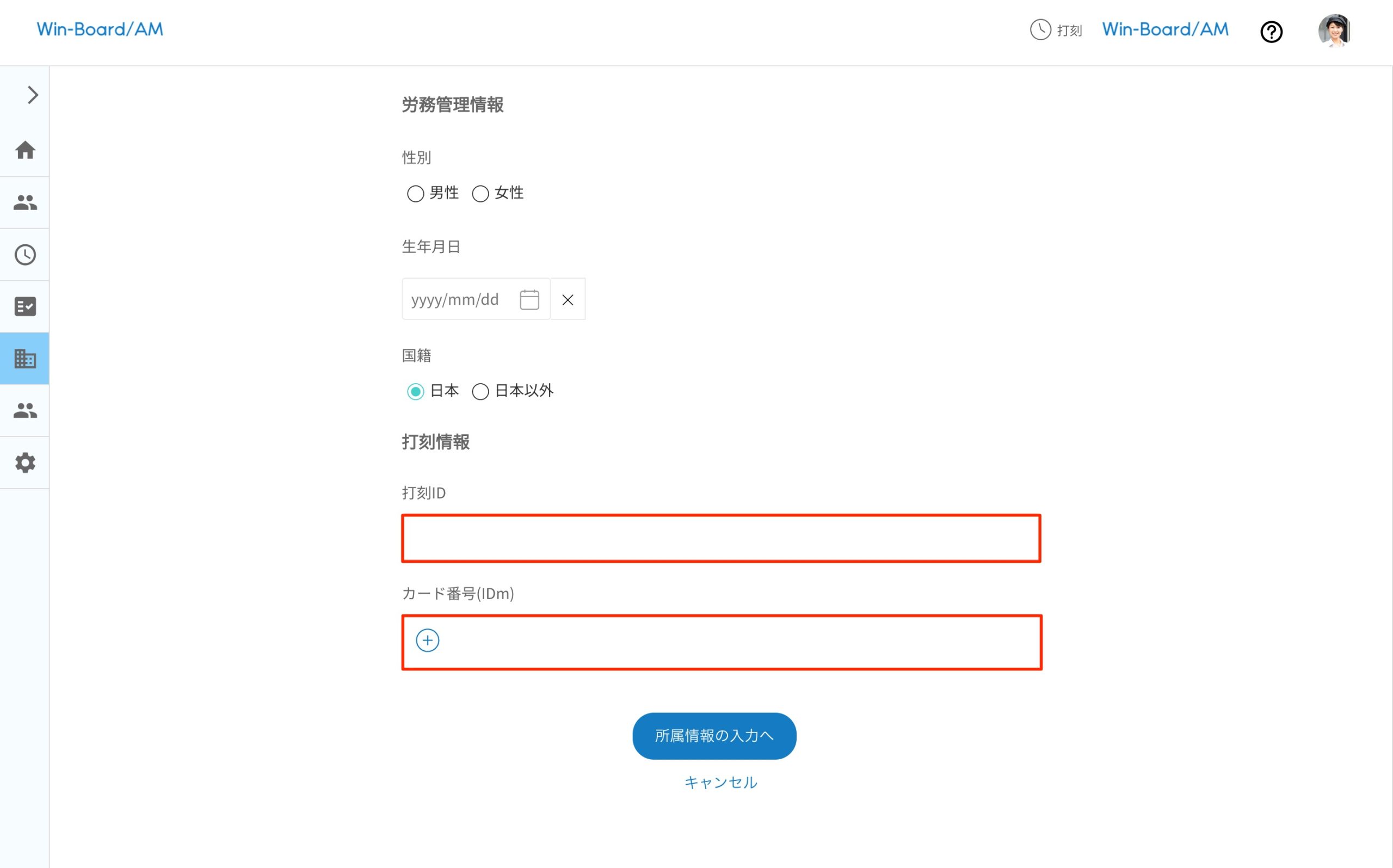1393x868 pixels.
Task: Click the 所属情報の入力へ button
Action: [713, 736]
